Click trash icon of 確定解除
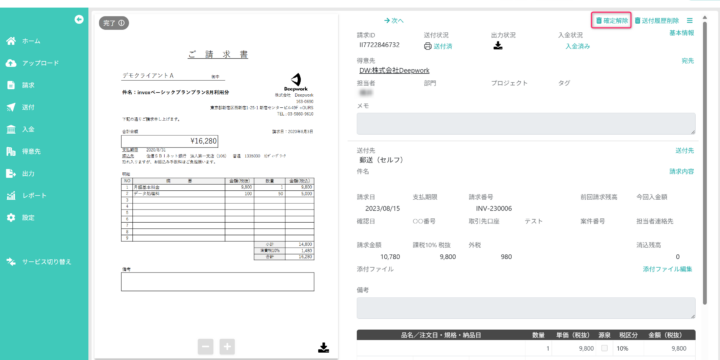 tap(599, 20)
